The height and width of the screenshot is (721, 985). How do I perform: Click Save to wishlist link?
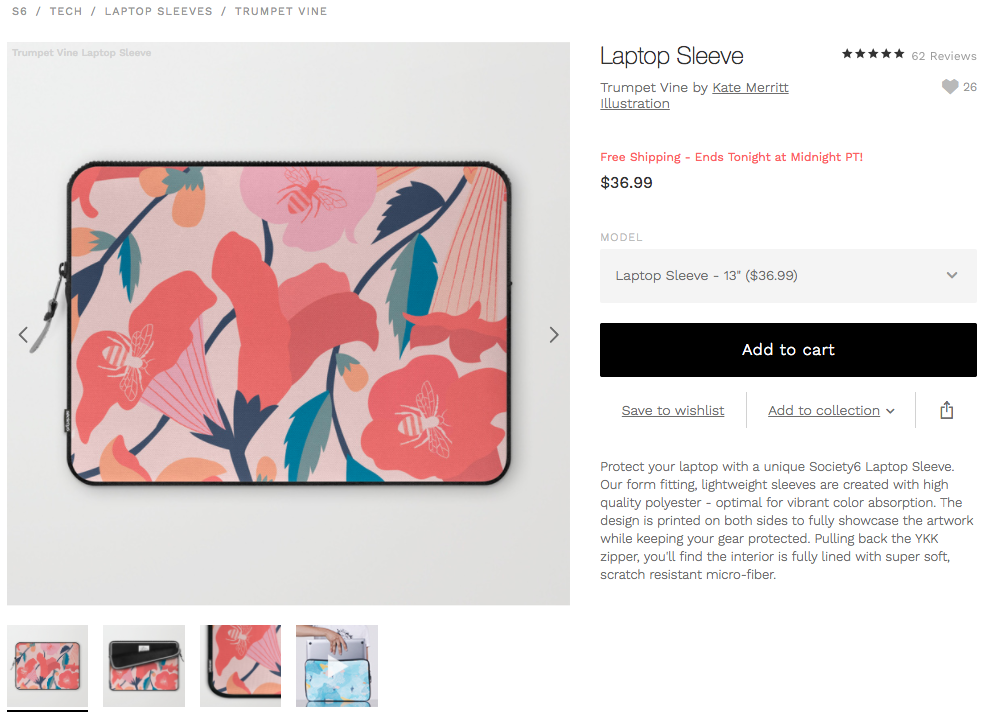pos(673,411)
